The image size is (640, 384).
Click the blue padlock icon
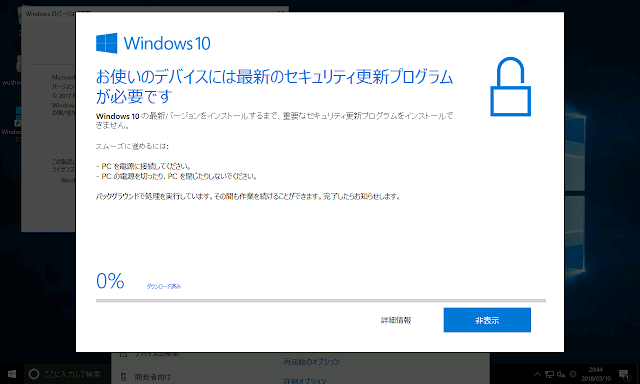pyautogui.click(x=510, y=87)
